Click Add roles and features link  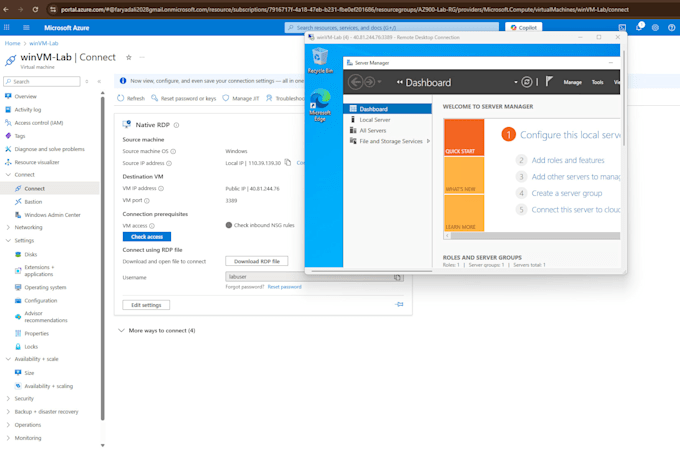tap(568, 160)
